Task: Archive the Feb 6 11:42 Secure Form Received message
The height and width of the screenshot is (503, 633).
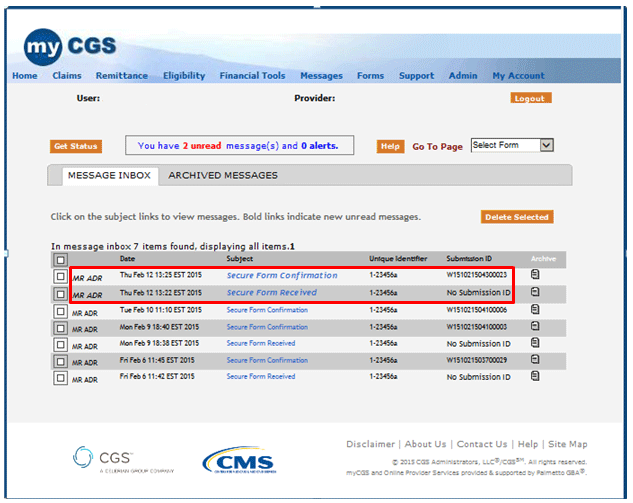Action: point(535,377)
